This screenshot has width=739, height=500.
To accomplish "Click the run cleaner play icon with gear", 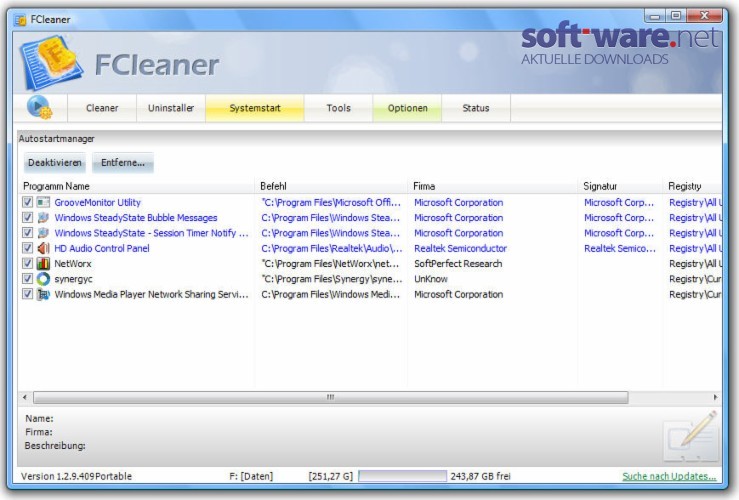I will pyautogui.click(x=40, y=107).
